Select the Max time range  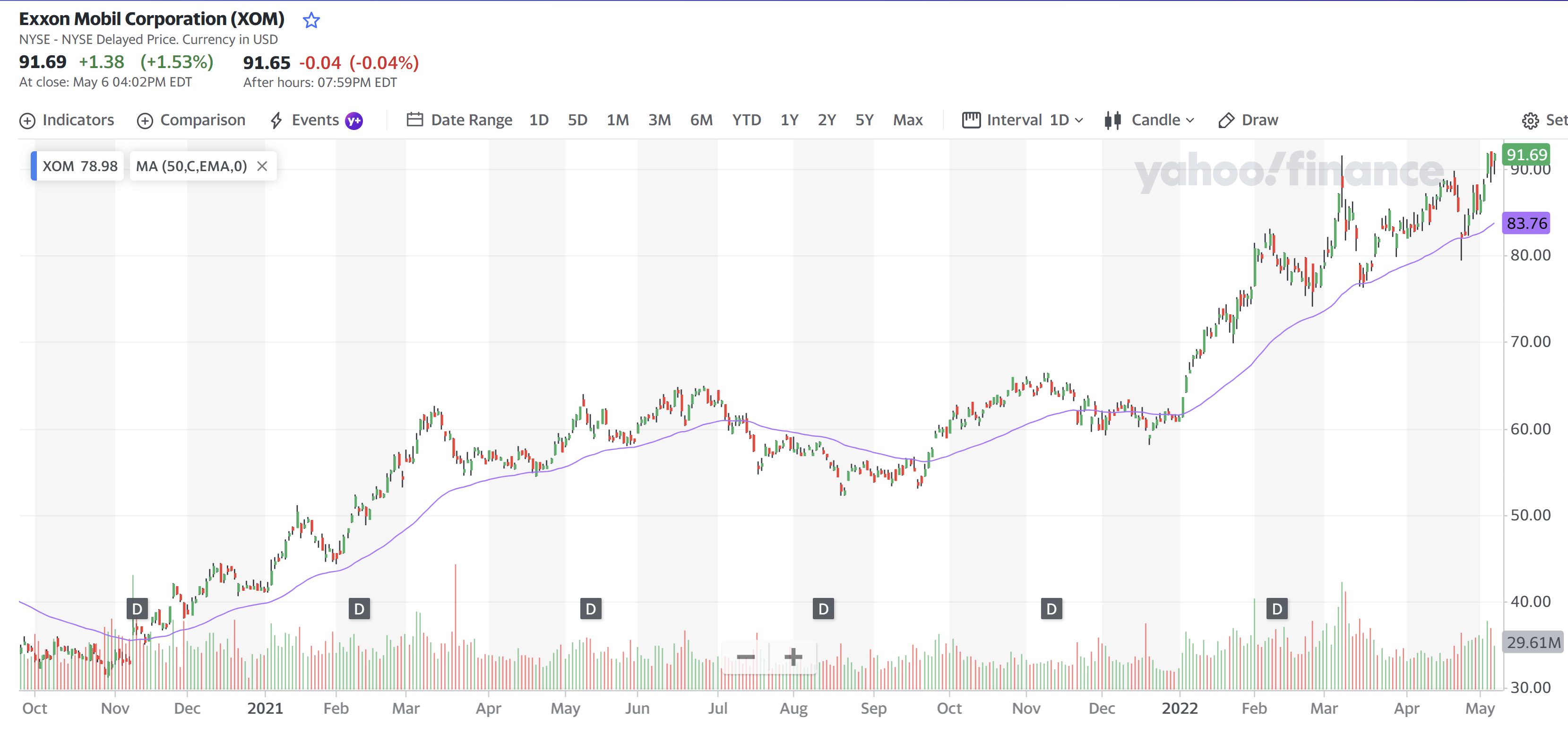click(x=907, y=120)
